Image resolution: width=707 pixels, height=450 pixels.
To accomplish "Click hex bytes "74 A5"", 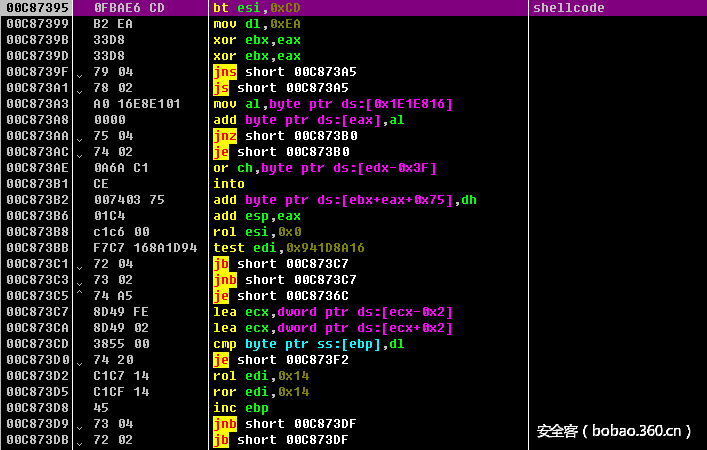I will (x=113, y=296).
